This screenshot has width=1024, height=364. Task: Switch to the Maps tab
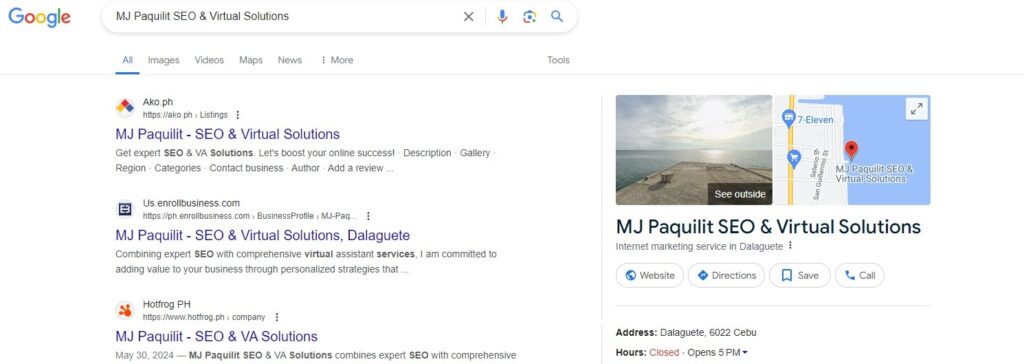click(251, 60)
